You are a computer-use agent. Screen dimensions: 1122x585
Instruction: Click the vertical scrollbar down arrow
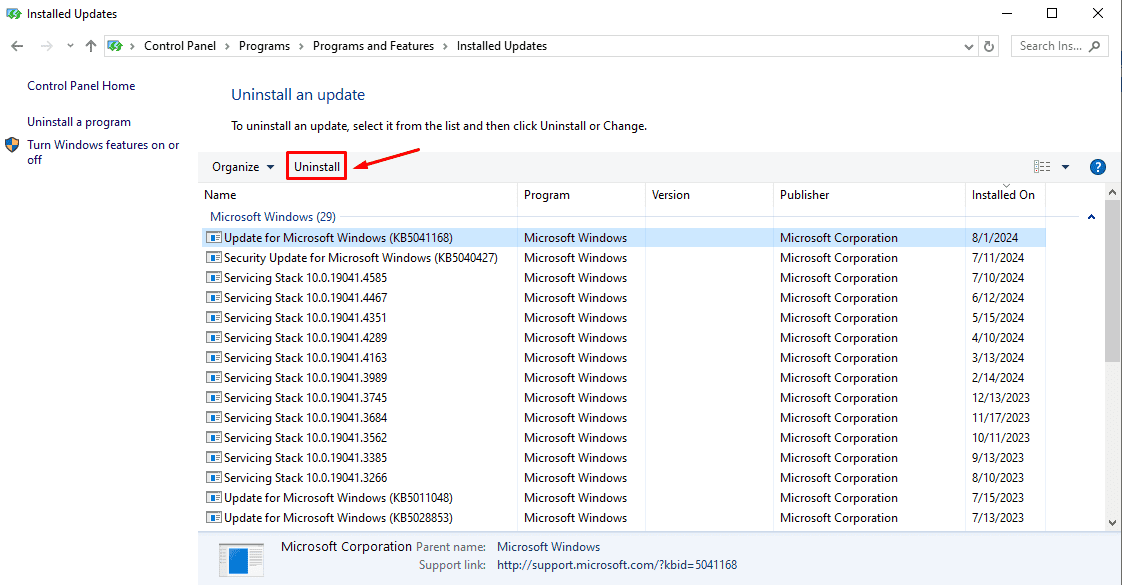click(1112, 523)
